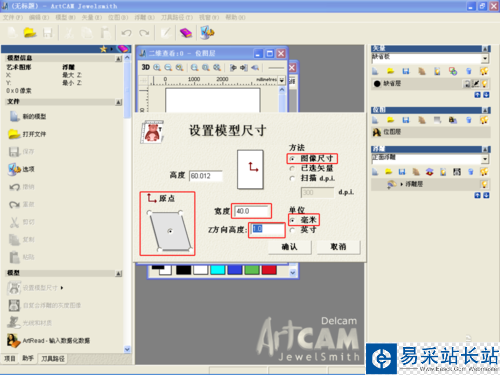Open the 浮雕 menu

144,17
